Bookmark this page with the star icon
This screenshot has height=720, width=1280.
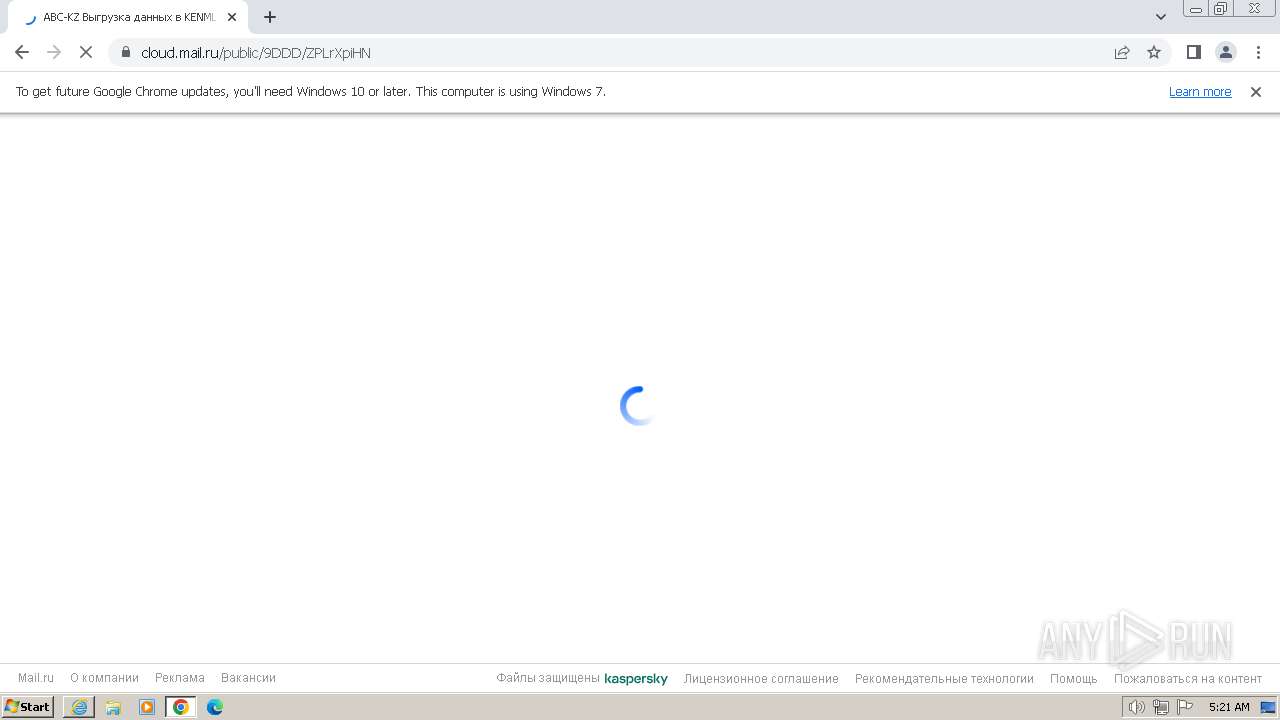coord(1154,52)
